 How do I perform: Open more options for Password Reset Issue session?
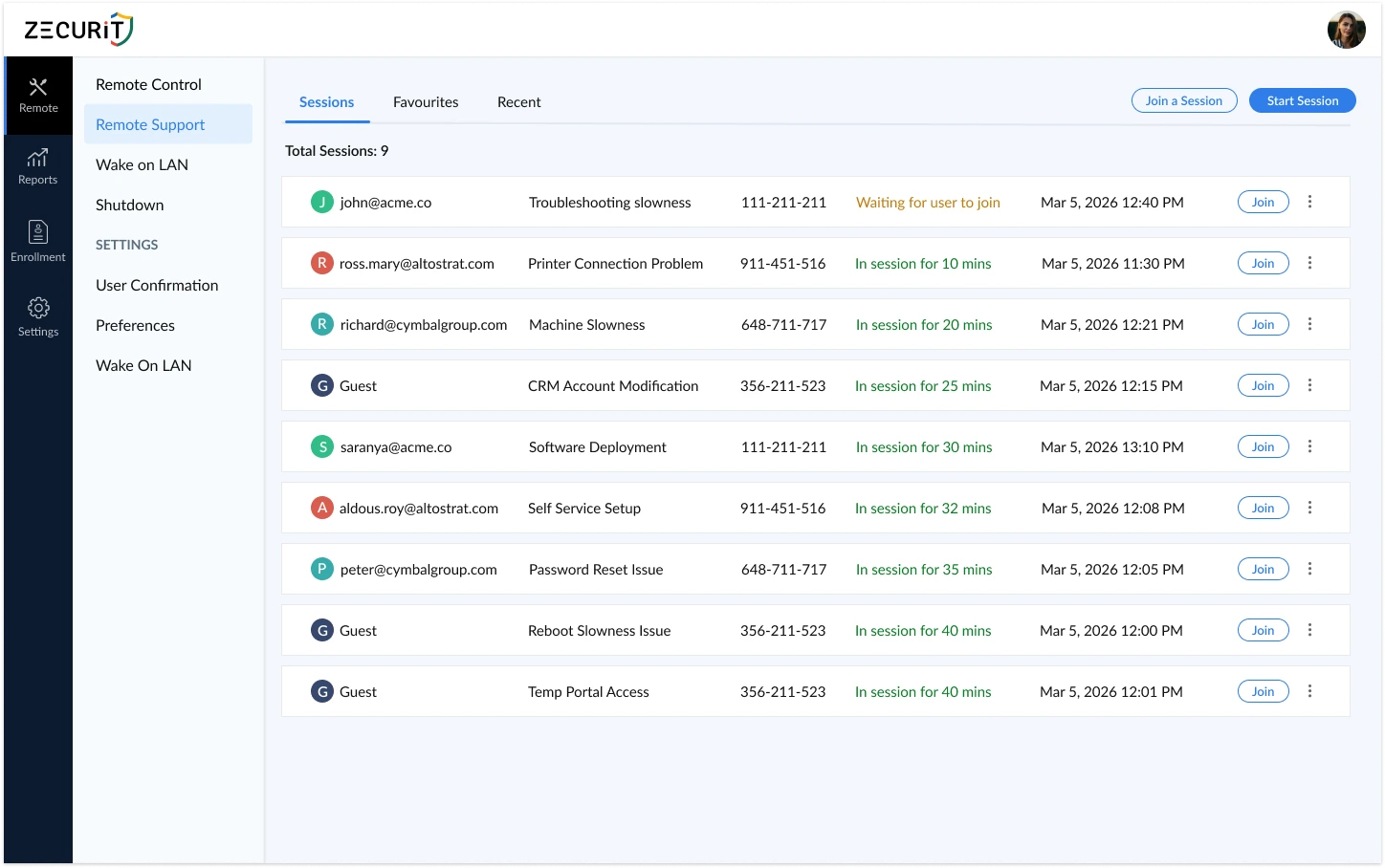click(x=1310, y=569)
